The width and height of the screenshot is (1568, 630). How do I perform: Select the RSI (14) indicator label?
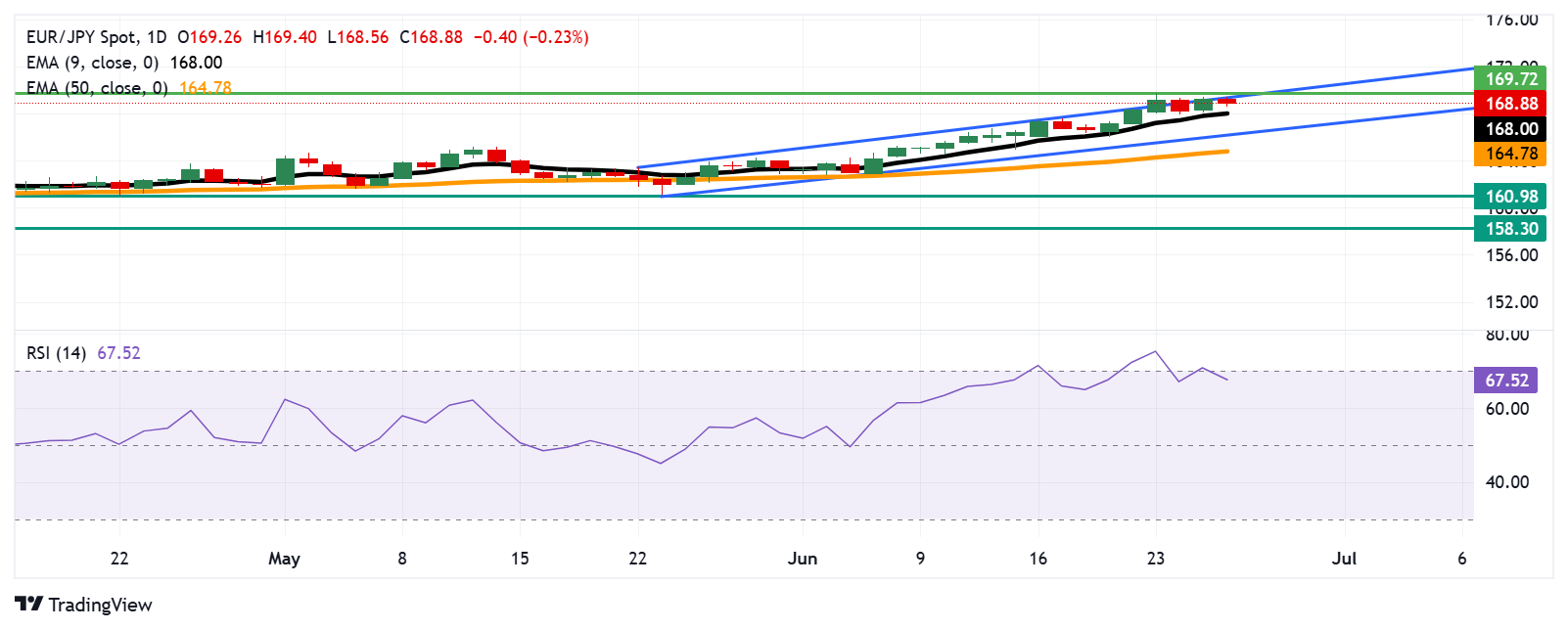point(57,353)
